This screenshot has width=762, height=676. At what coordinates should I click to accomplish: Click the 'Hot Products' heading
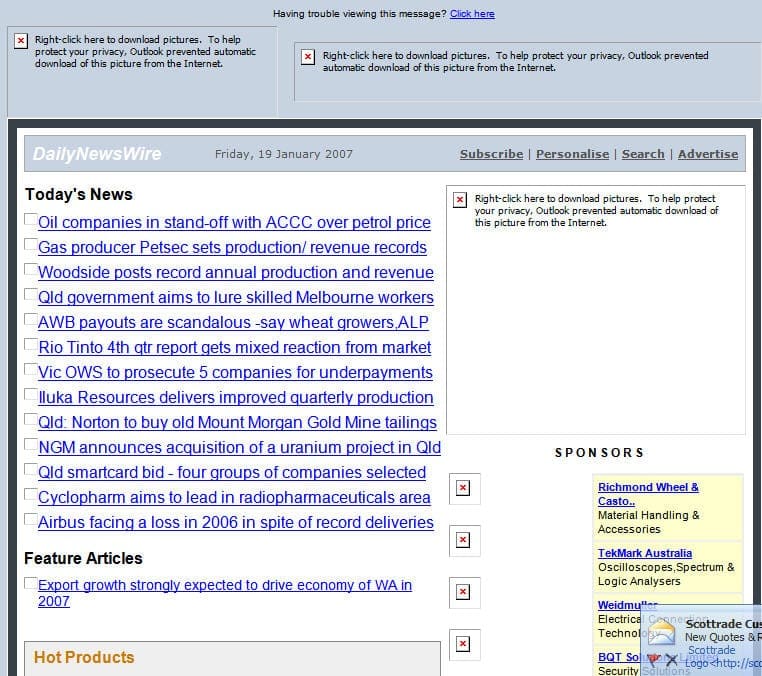(x=84, y=657)
